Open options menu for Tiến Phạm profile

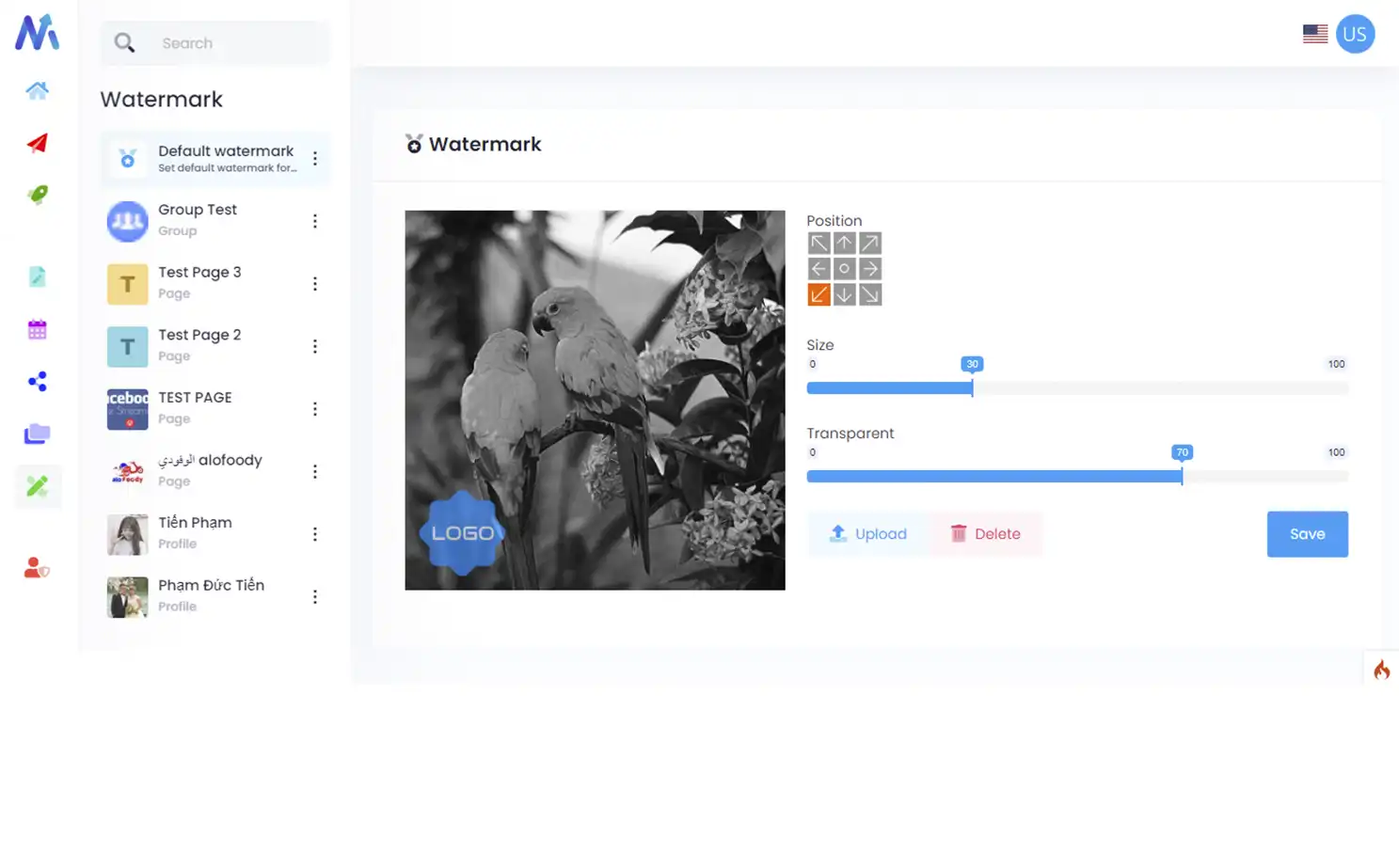[315, 533]
